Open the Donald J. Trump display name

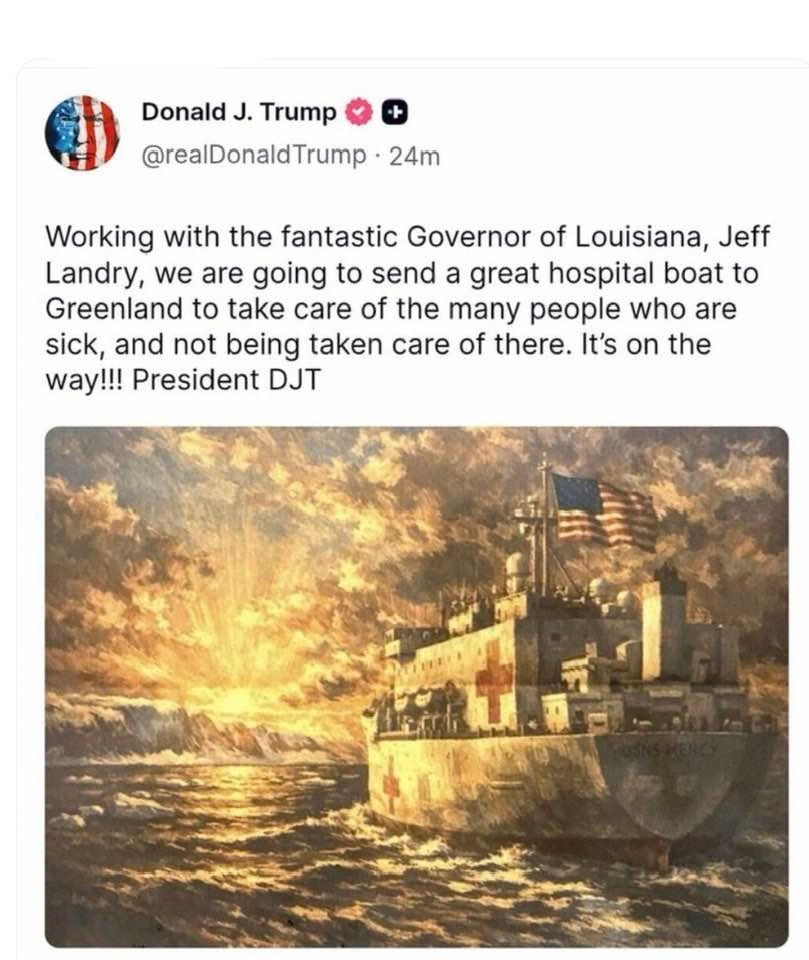(239, 112)
